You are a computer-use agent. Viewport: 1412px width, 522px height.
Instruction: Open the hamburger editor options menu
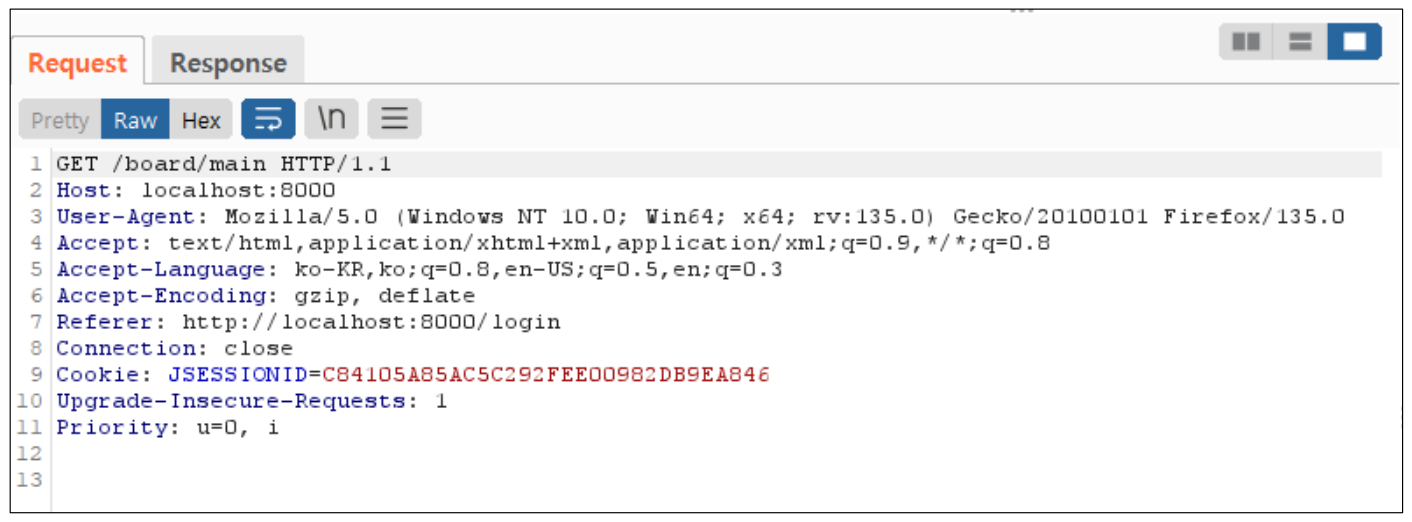point(394,120)
